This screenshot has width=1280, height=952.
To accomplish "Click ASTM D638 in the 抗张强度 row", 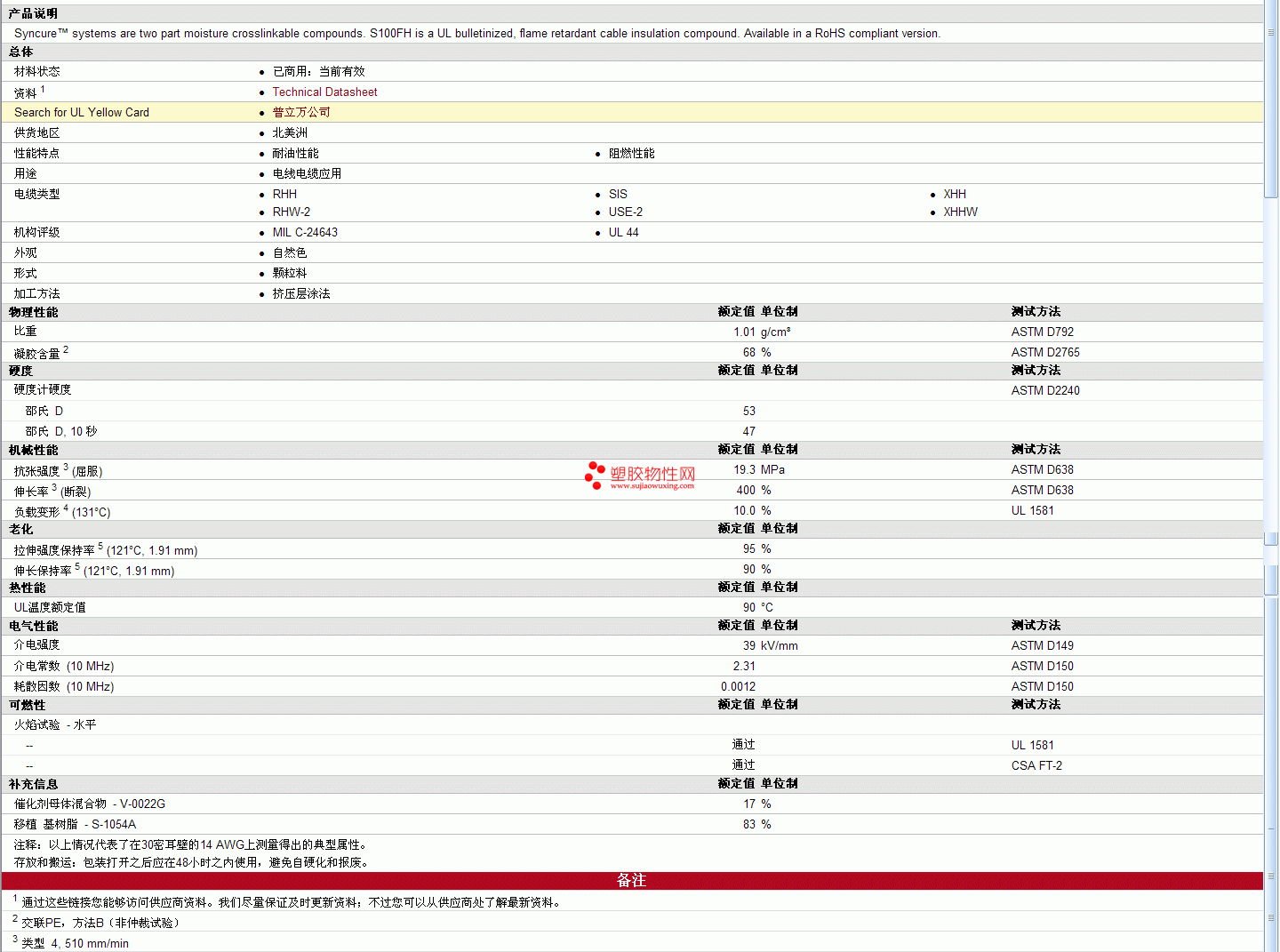I will click(x=1042, y=469).
